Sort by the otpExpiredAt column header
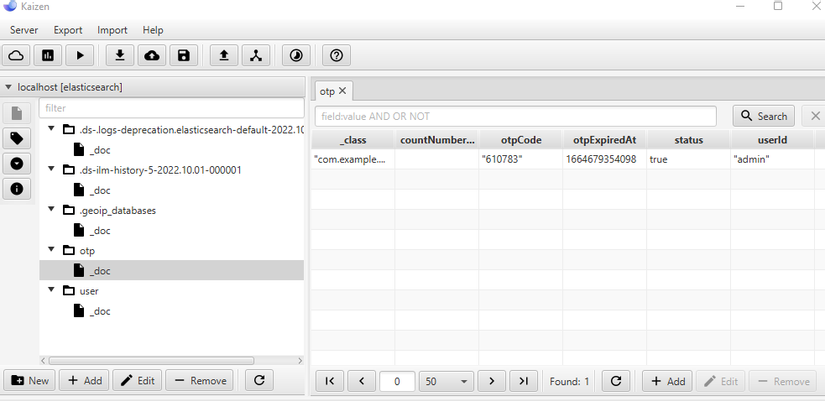Image resolution: width=825 pixels, height=401 pixels. pyautogui.click(x=605, y=140)
